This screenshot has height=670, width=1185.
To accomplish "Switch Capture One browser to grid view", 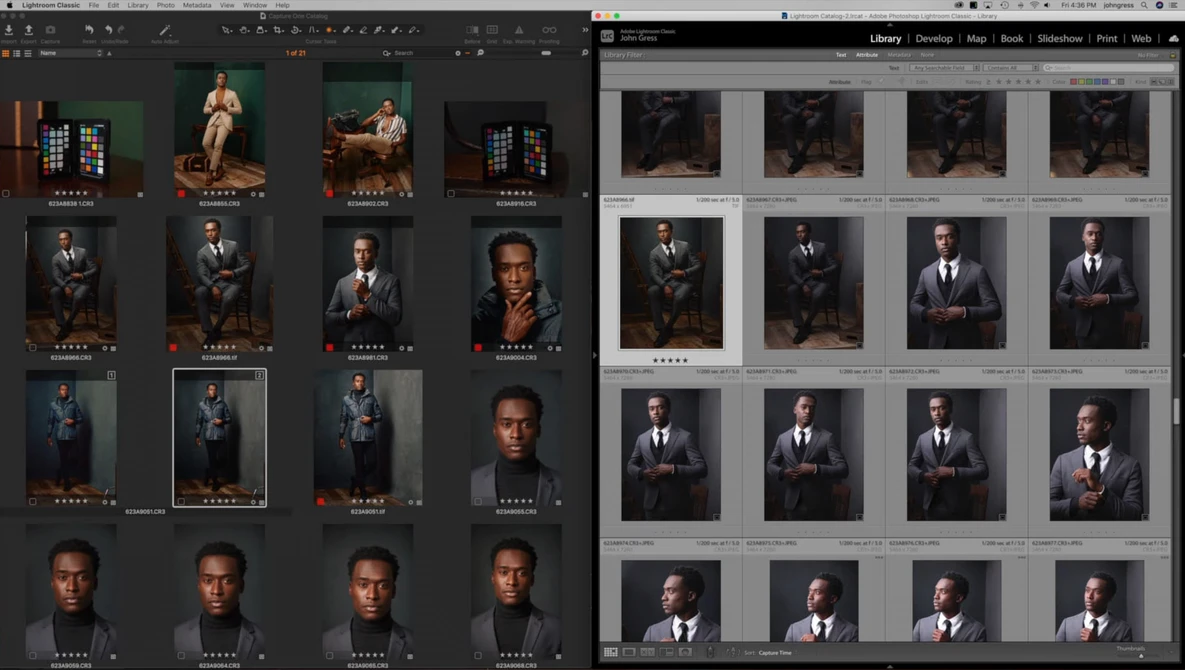I will [5, 54].
